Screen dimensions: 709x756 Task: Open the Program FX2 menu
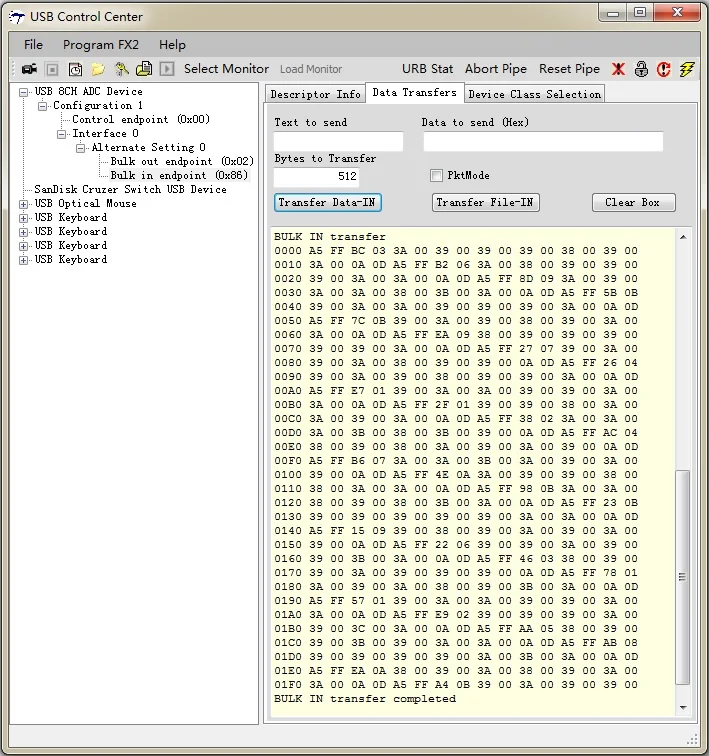coord(101,45)
